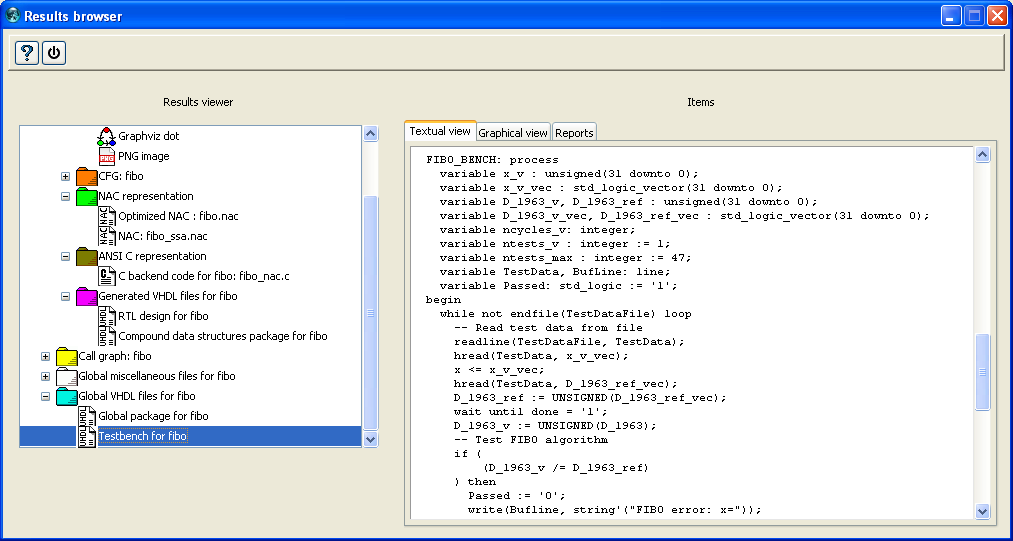Collapse the NAC representation tree node
This screenshot has height=541, width=1013.
pyautogui.click(x=65, y=196)
